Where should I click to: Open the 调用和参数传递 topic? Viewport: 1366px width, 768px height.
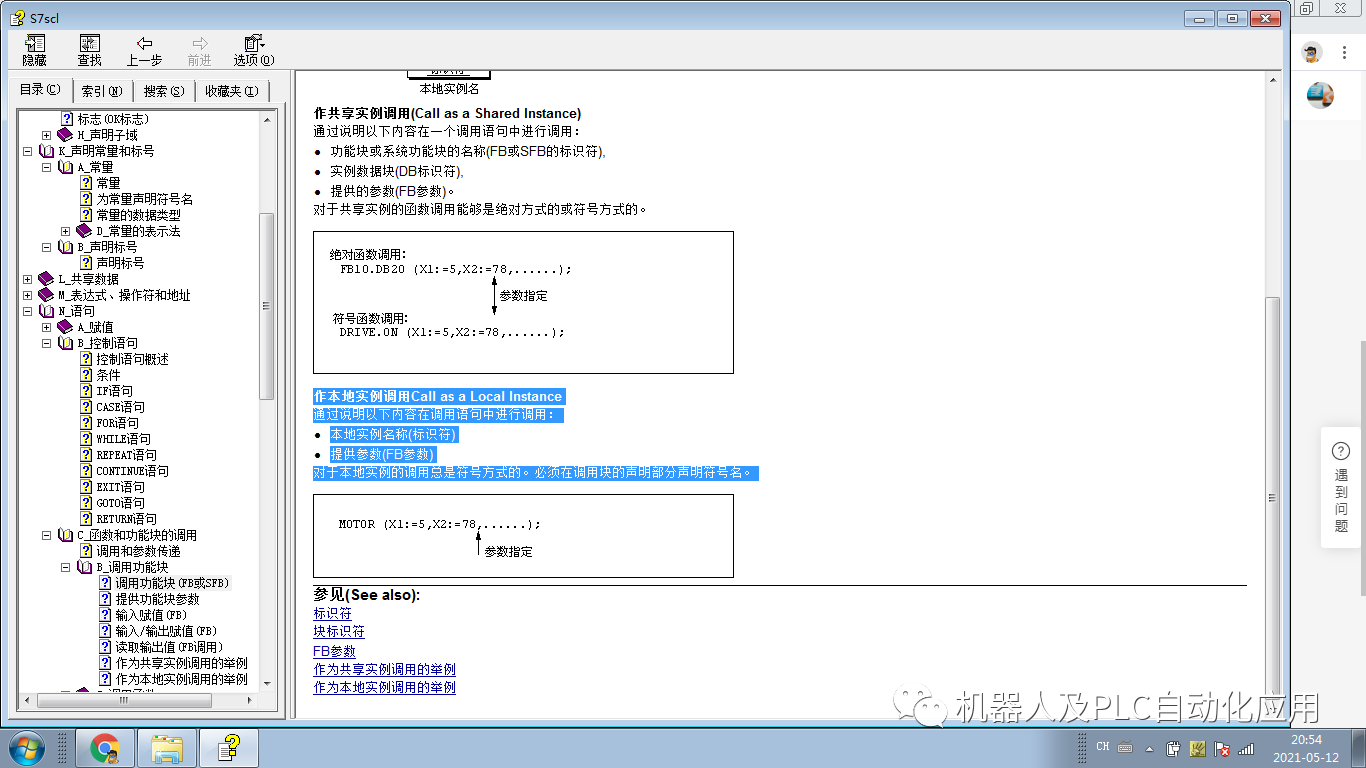pos(138,551)
